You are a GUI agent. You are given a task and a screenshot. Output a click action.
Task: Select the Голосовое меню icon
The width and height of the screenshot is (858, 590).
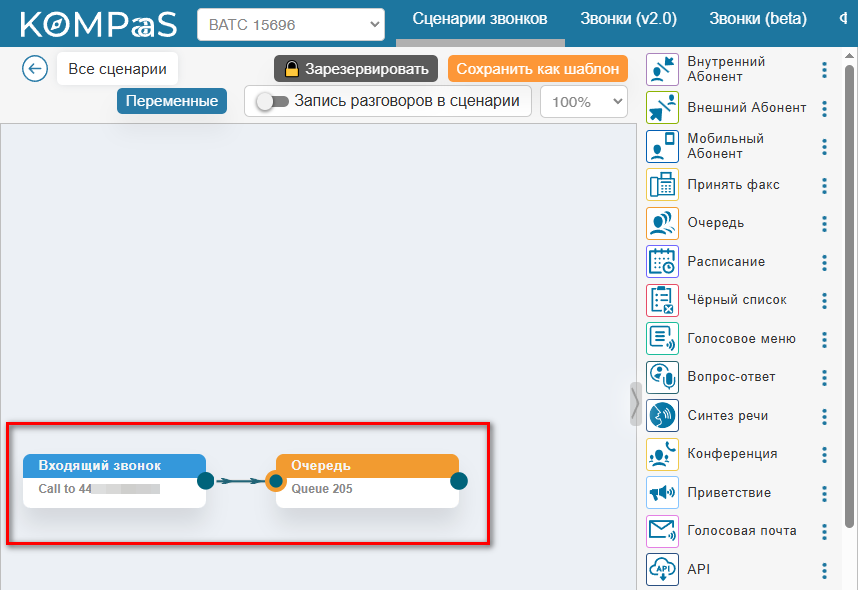pyautogui.click(x=662, y=339)
